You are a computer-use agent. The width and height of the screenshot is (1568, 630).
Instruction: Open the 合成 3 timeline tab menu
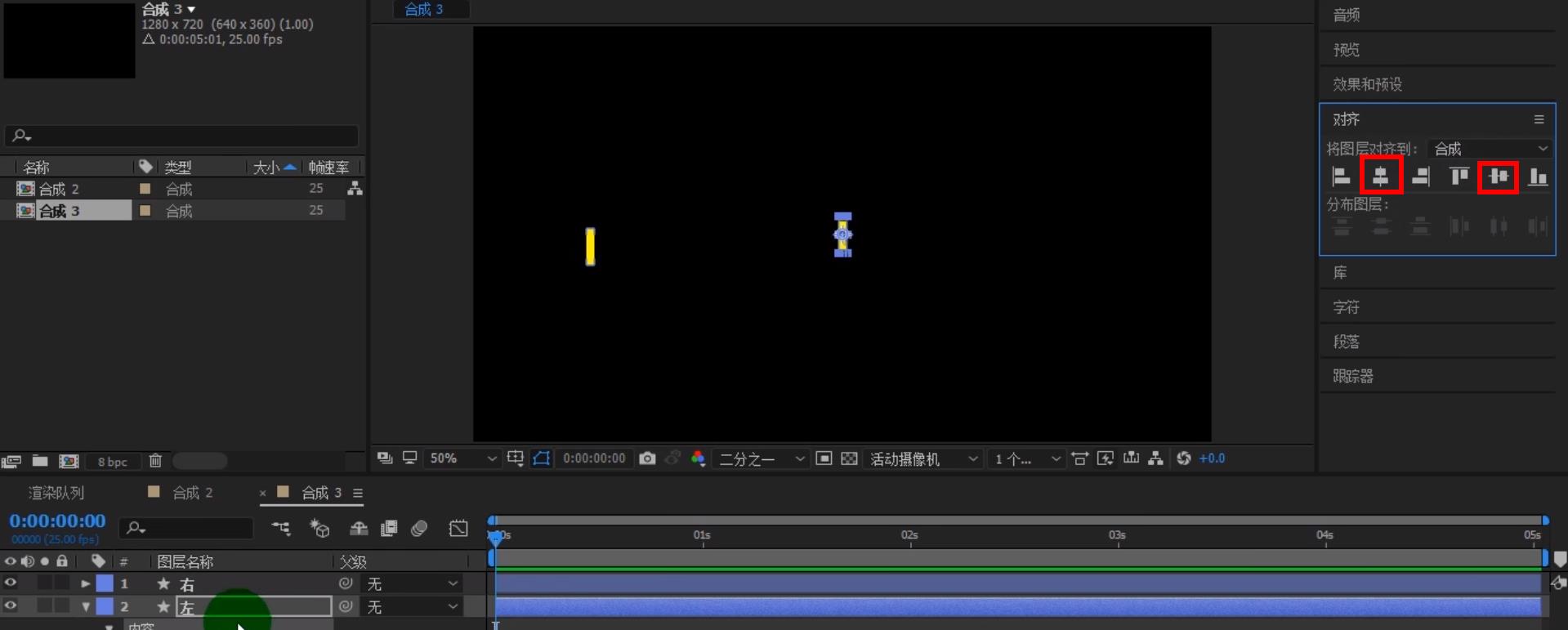(x=358, y=493)
